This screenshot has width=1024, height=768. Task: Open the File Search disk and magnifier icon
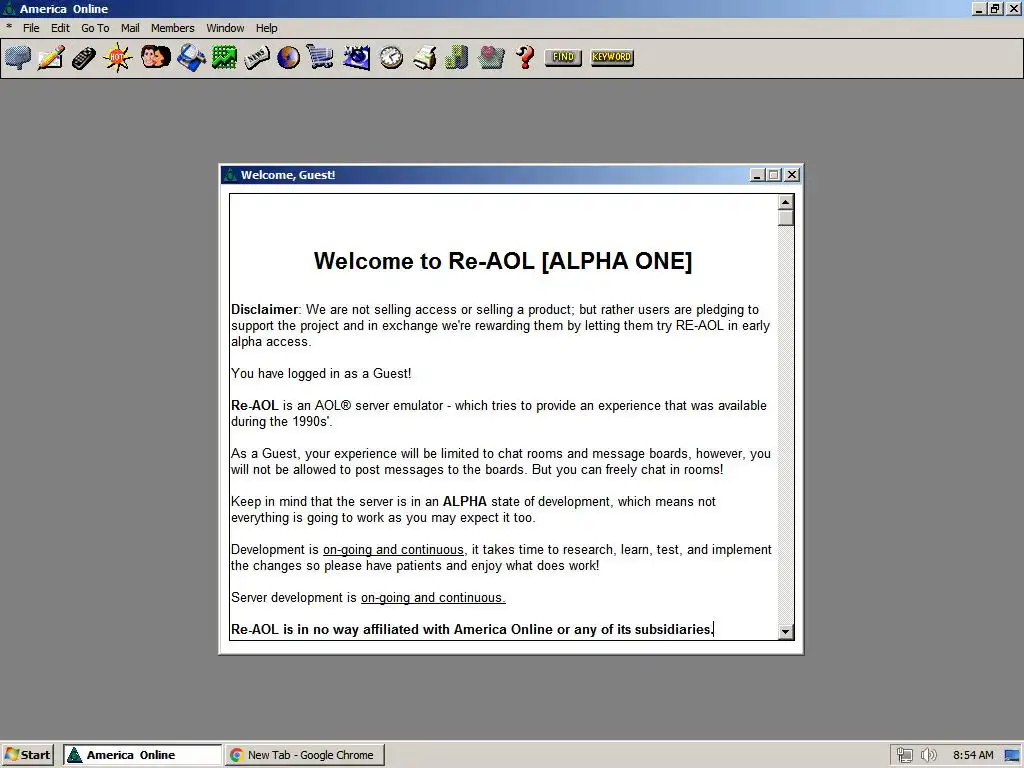[191, 57]
